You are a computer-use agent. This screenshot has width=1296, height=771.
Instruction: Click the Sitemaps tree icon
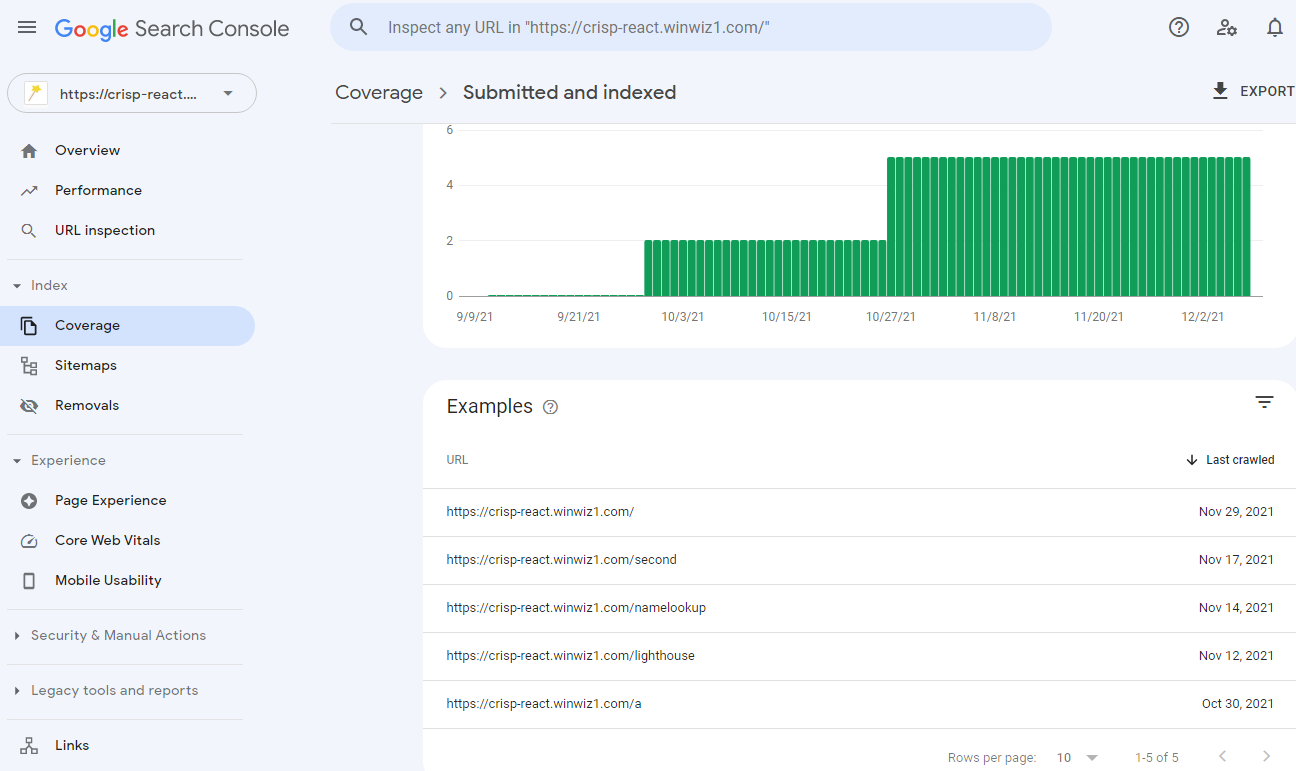pos(29,366)
